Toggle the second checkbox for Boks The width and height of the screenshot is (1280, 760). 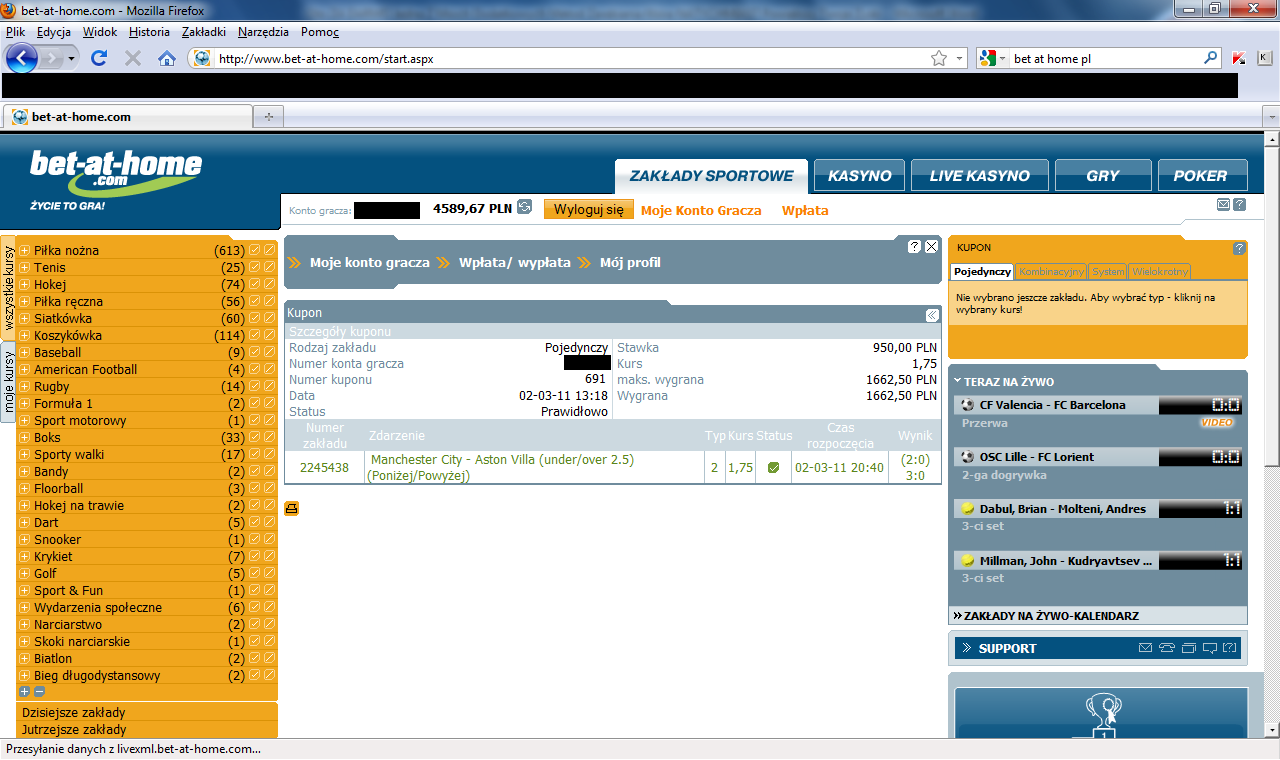pyautogui.click(x=269, y=437)
